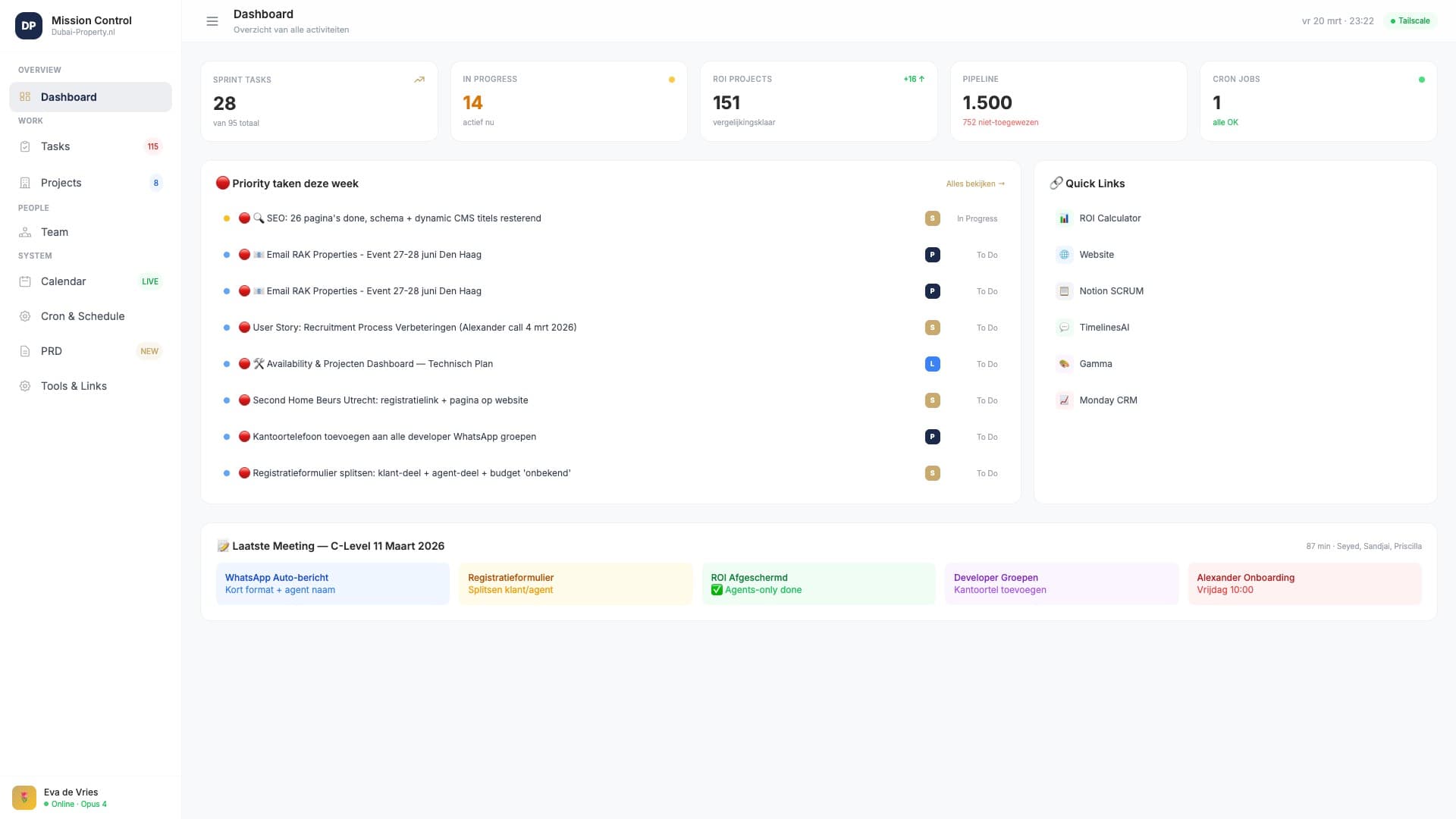Click the DP Mission Control logo
This screenshot has width=1456, height=819.
(x=28, y=26)
